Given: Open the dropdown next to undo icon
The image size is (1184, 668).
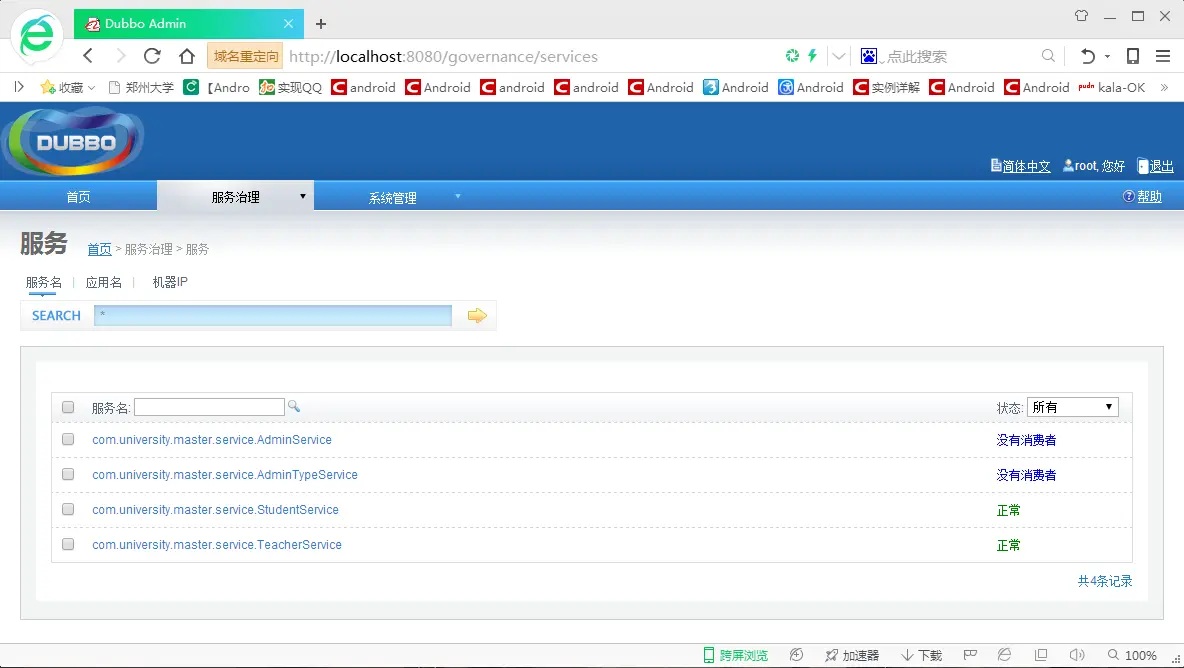Looking at the screenshot, I should (1107, 57).
